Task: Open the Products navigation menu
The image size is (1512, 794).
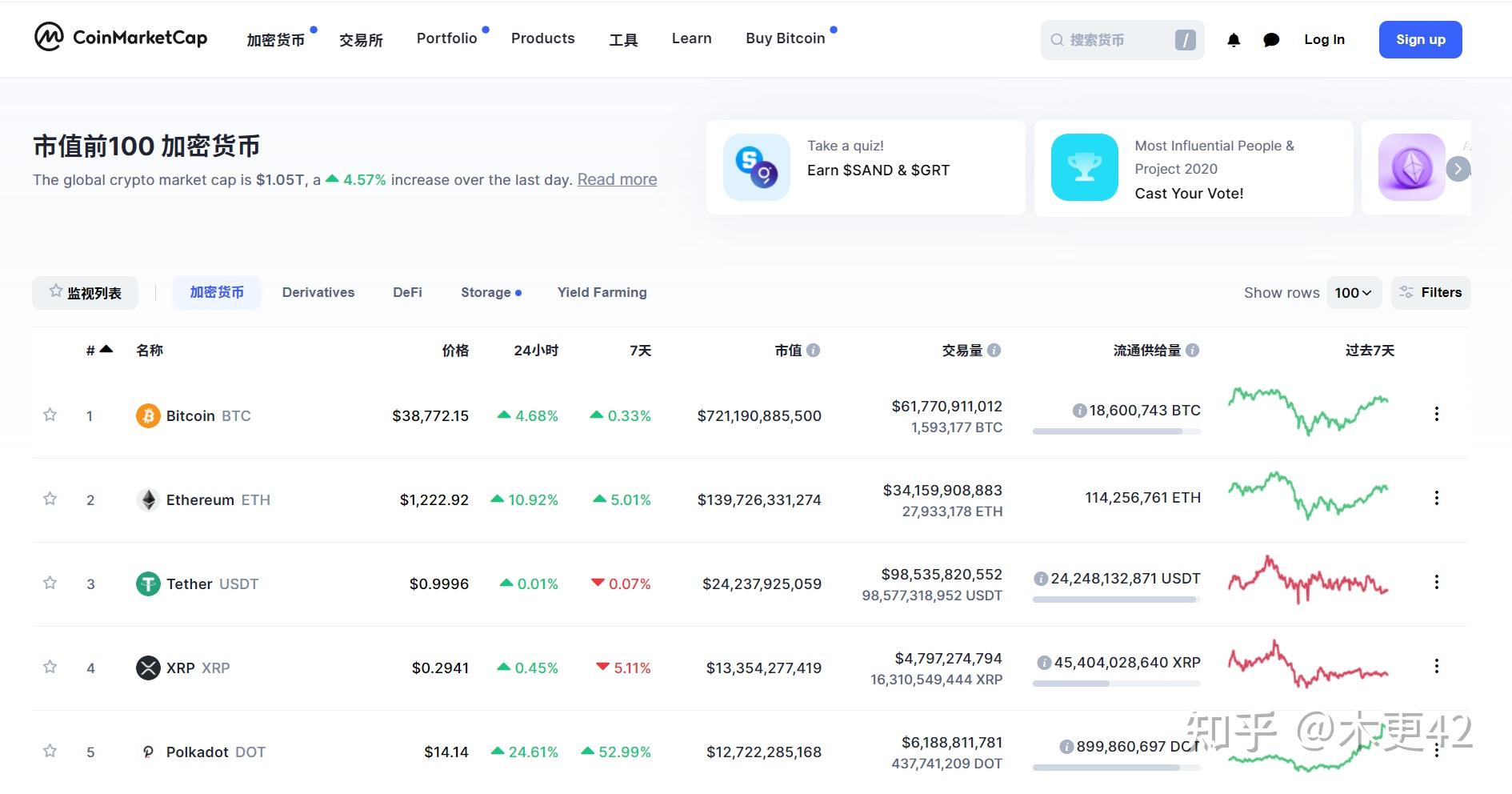Action: point(543,38)
